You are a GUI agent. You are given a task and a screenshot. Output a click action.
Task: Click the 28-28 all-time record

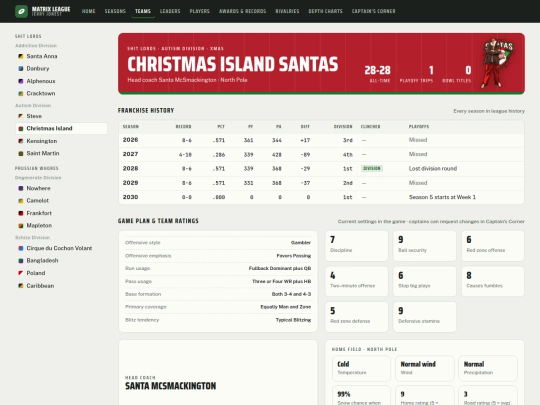(x=377, y=70)
